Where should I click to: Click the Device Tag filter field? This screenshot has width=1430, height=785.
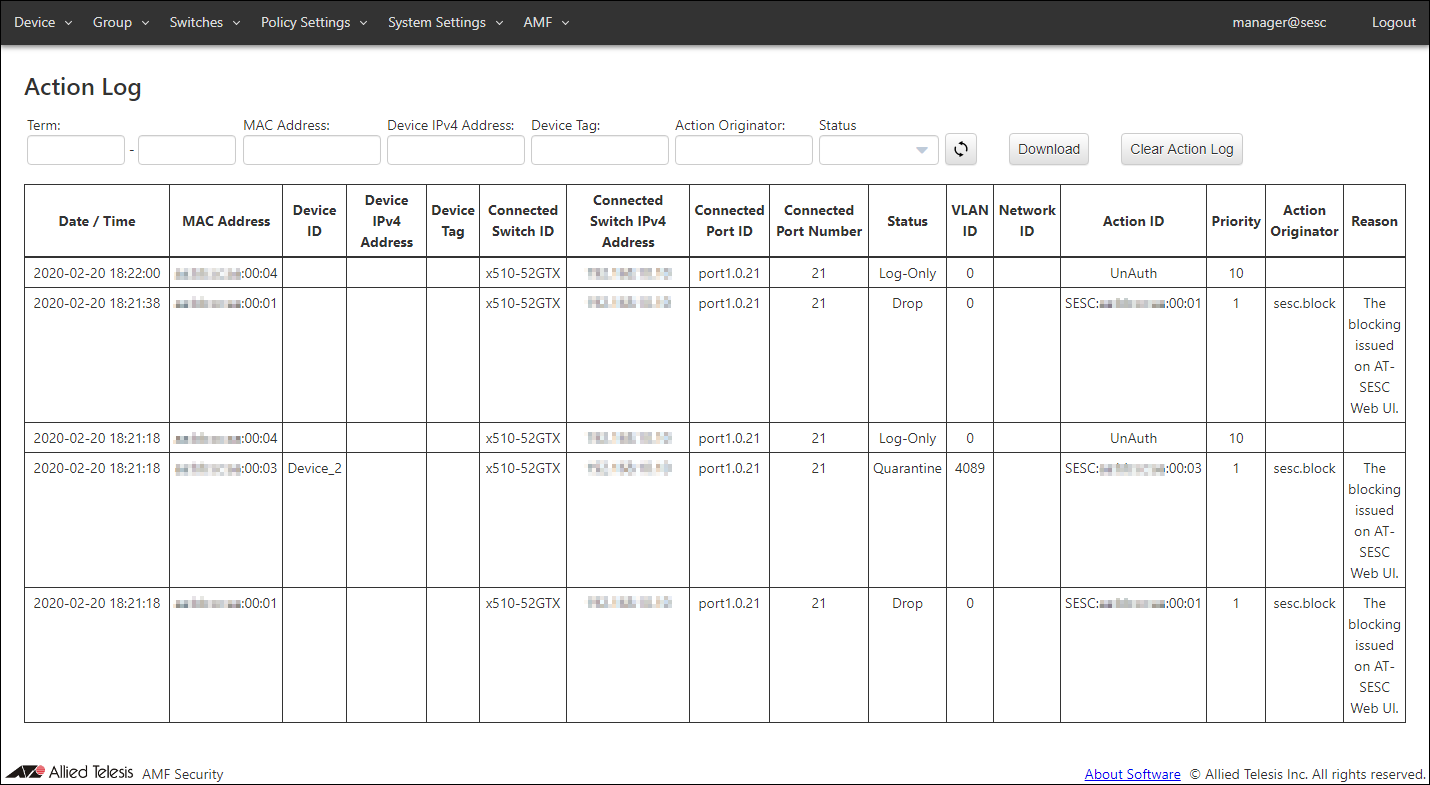[x=600, y=150]
